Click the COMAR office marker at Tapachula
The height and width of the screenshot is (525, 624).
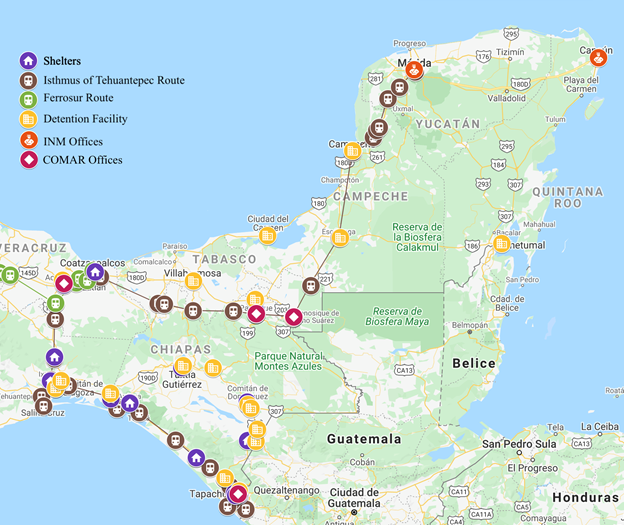click(238, 493)
